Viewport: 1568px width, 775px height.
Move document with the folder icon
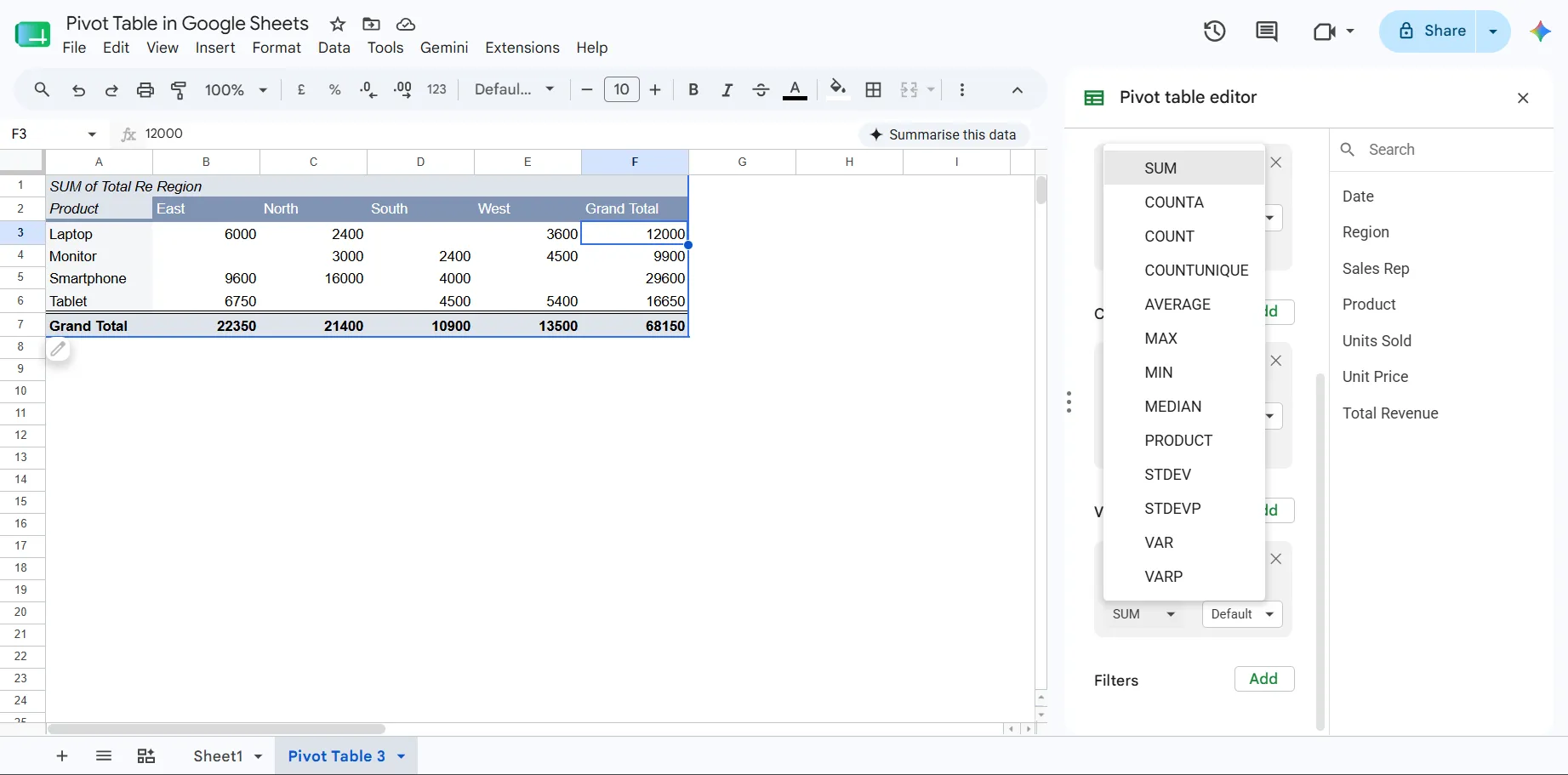[x=371, y=24]
